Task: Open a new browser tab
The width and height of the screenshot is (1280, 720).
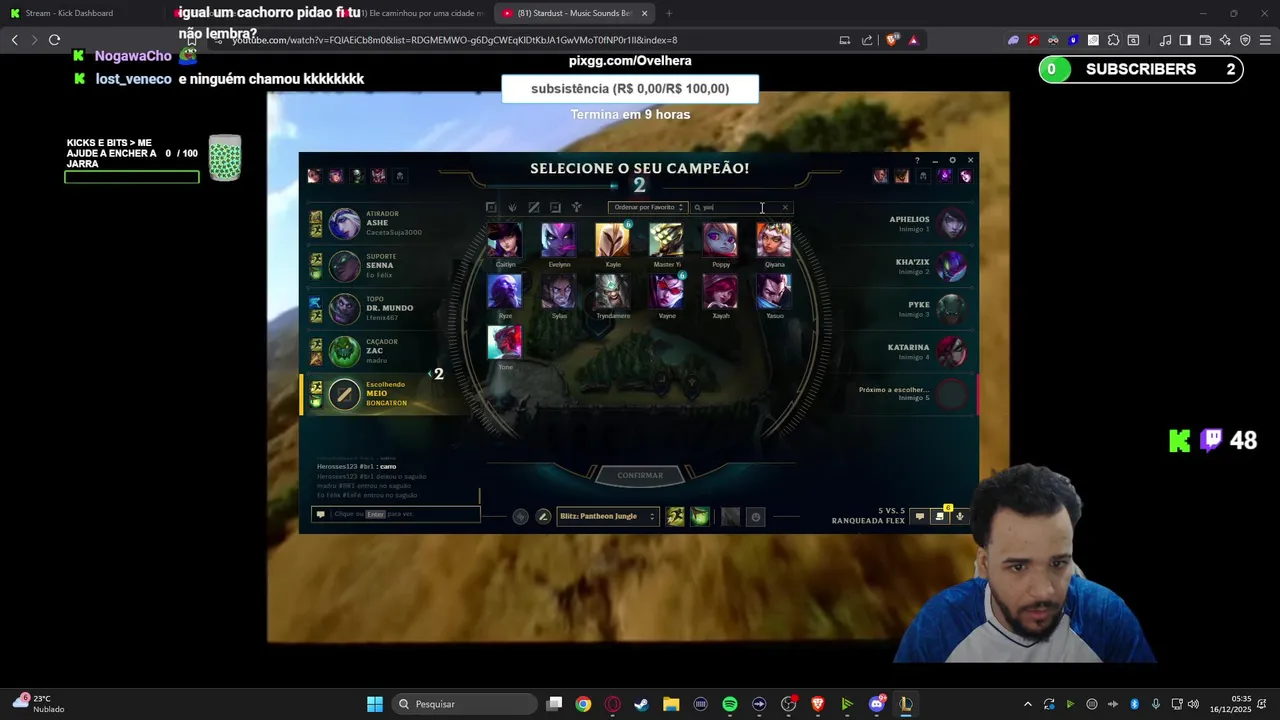Action: click(668, 13)
